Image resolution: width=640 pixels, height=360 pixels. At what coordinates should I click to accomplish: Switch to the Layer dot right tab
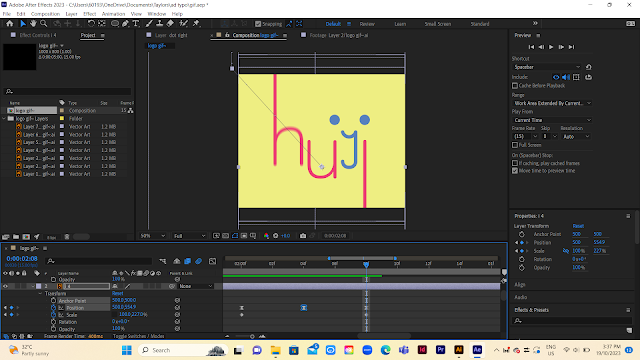coord(171,35)
